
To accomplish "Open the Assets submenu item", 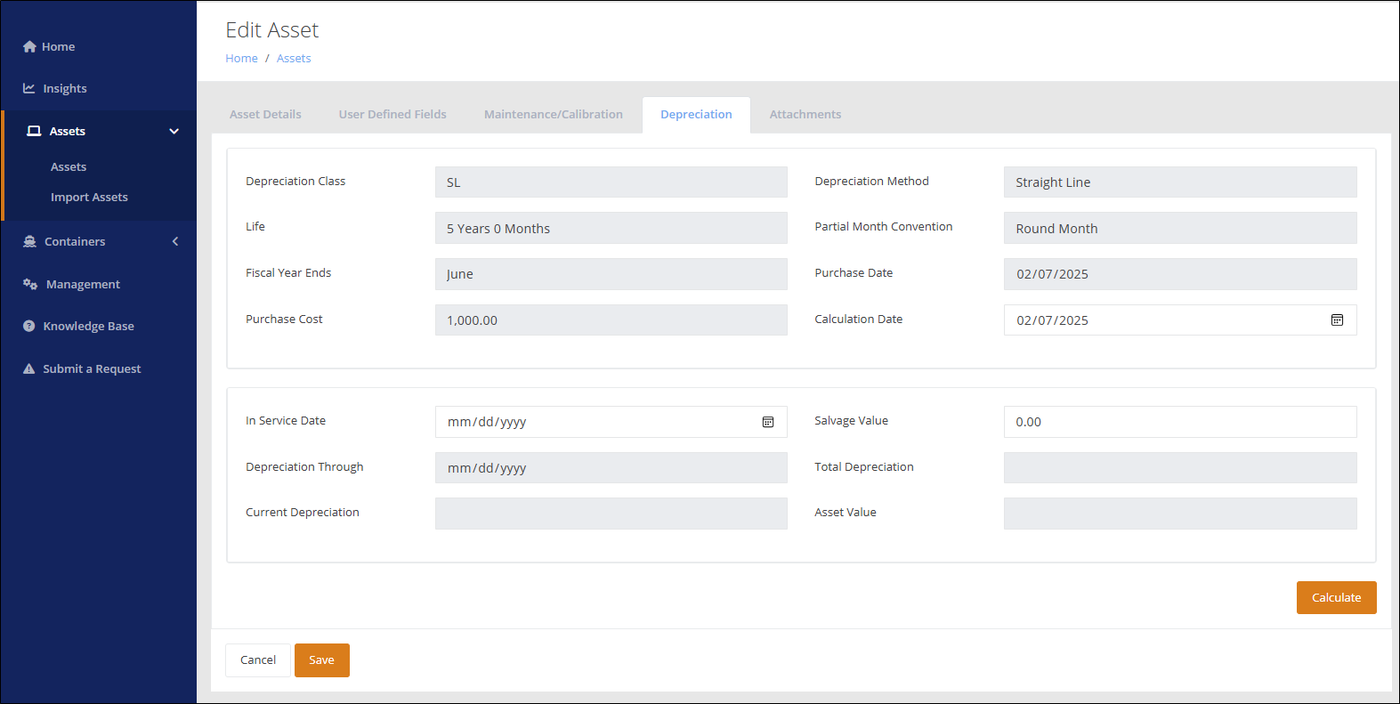I will pyautogui.click(x=69, y=167).
